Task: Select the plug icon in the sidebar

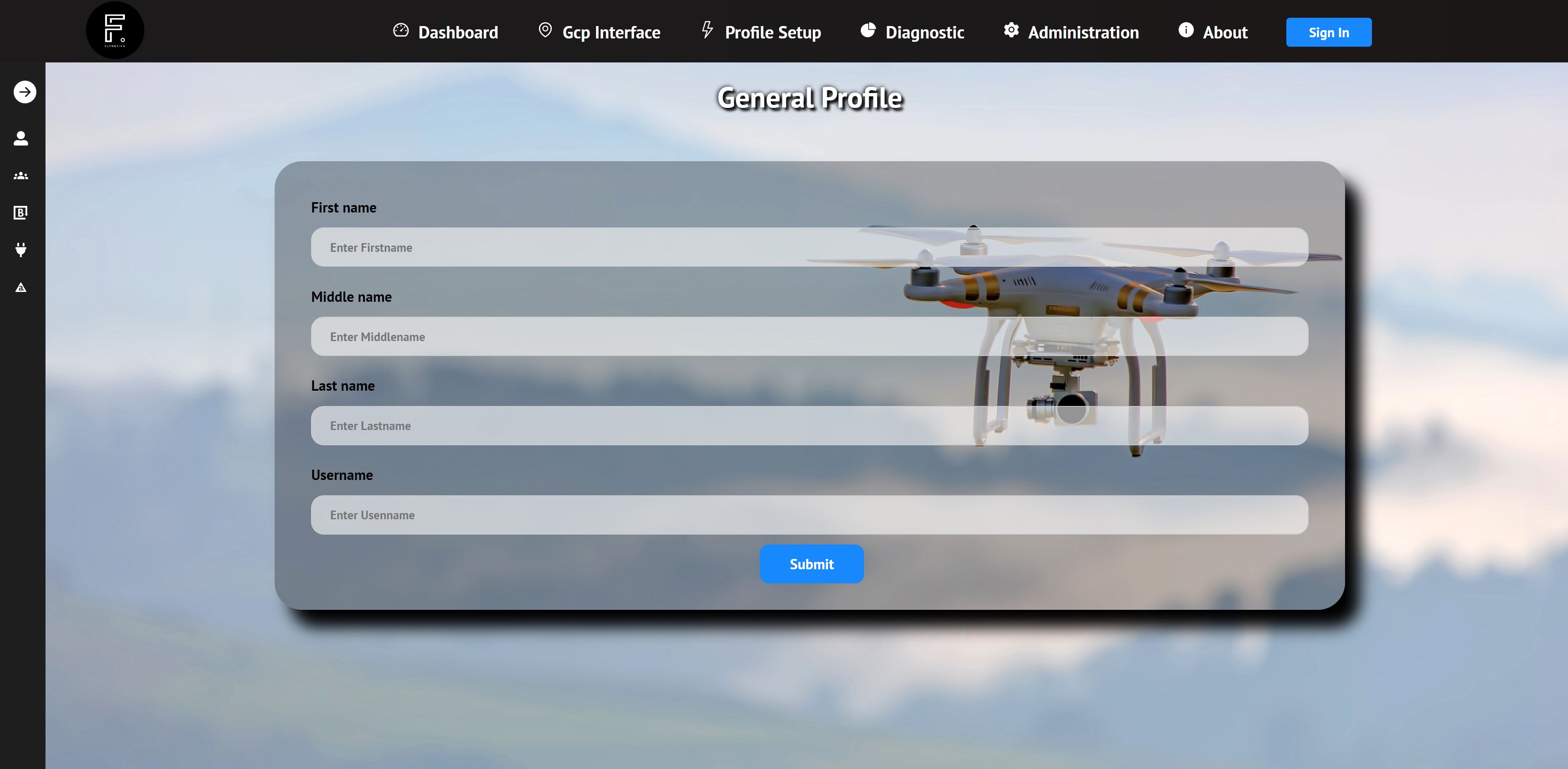Action: pyautogui.click(x=20, y=249)
